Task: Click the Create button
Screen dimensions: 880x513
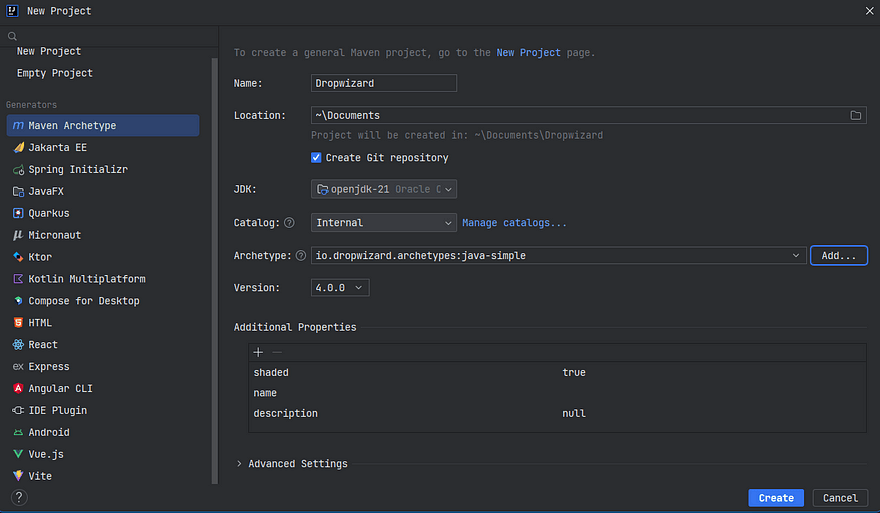Action: click(775, 497)
